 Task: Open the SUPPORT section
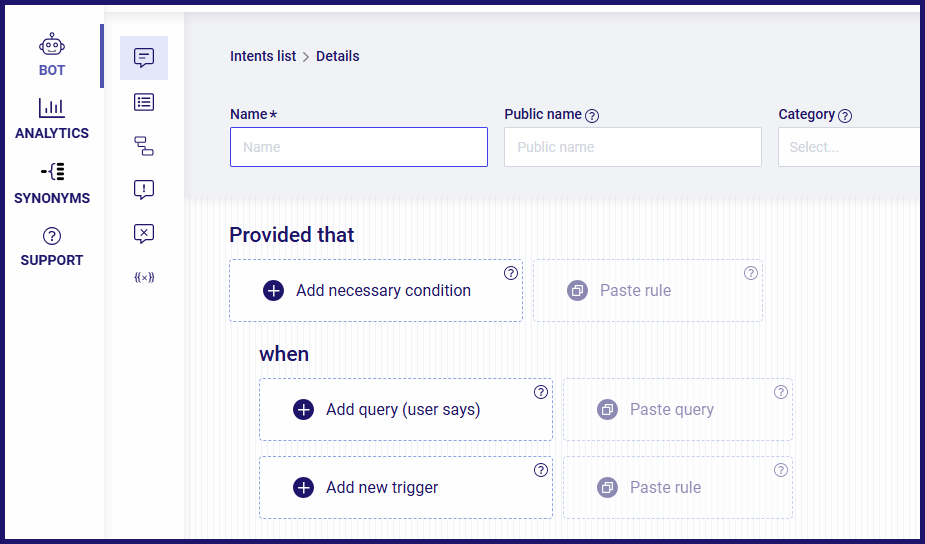click(52, 247)
